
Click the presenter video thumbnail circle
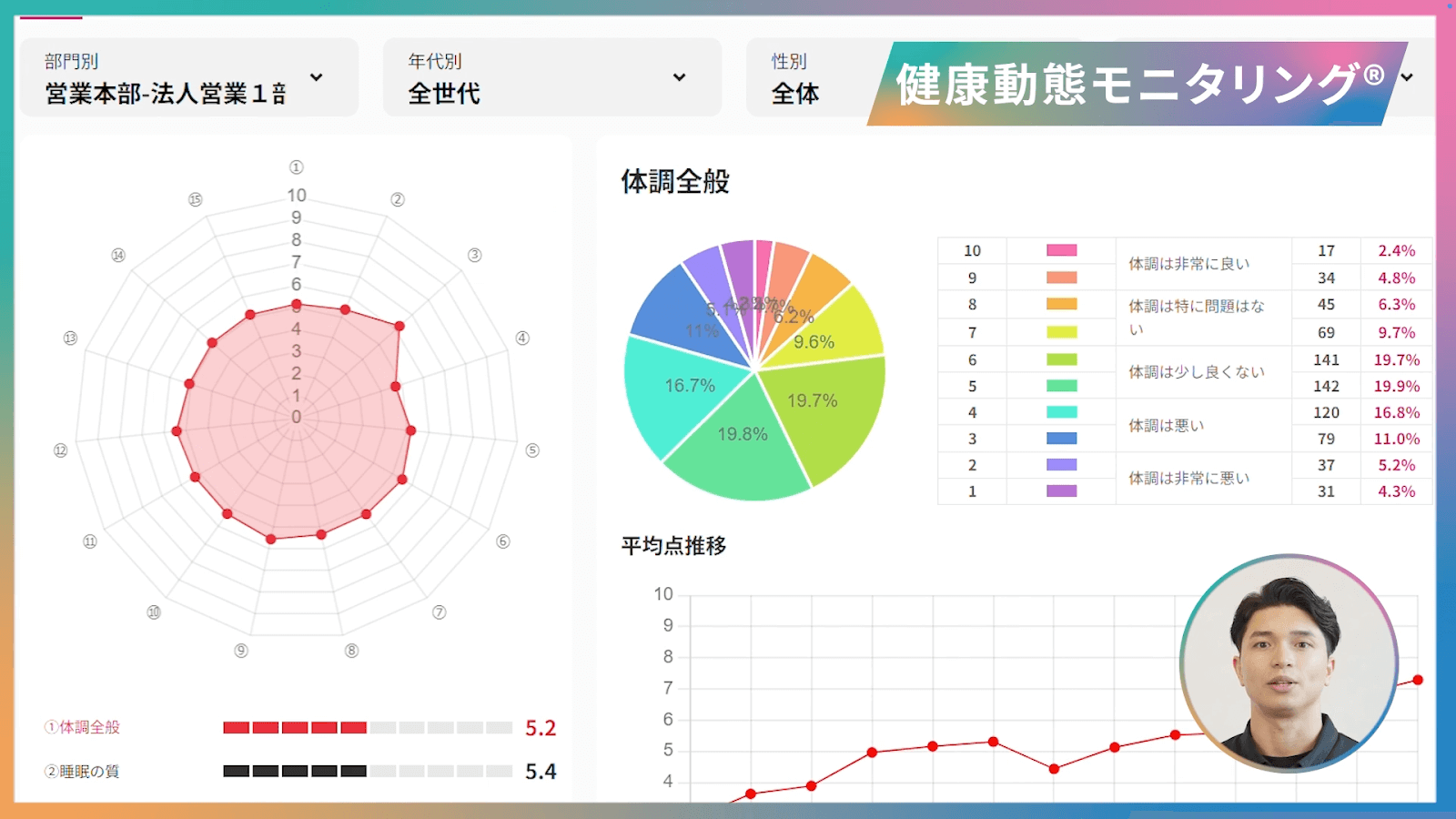click(x=1289, y=664)
